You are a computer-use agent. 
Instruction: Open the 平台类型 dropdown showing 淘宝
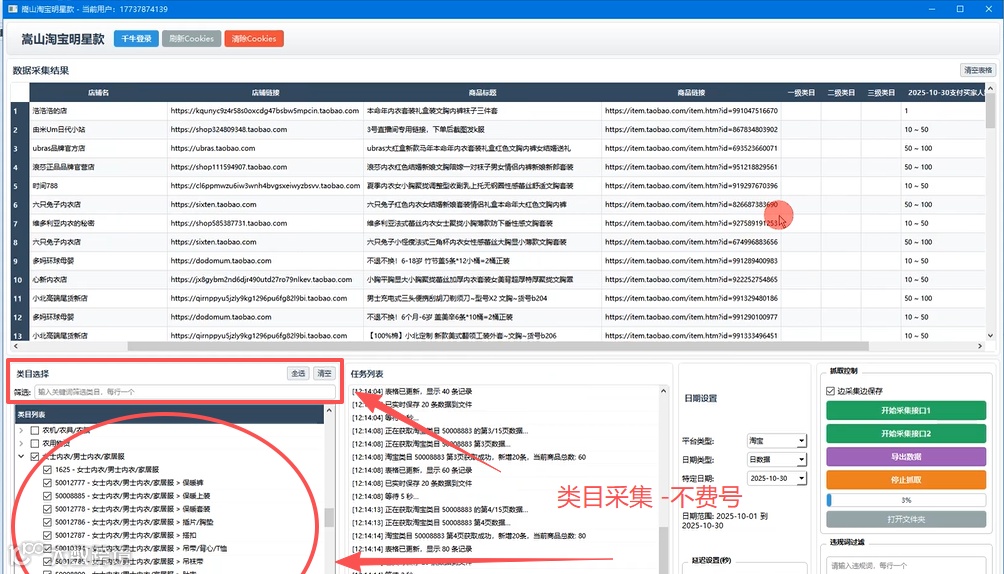777,441
